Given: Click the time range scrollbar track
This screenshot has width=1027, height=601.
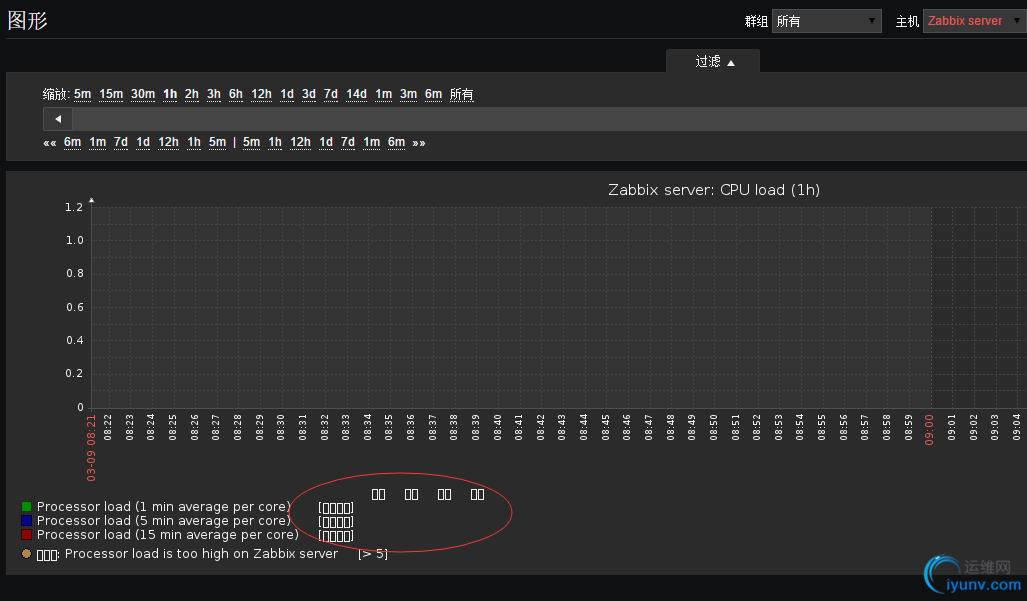Looking at the screenshot, I should tap(549, 119).
